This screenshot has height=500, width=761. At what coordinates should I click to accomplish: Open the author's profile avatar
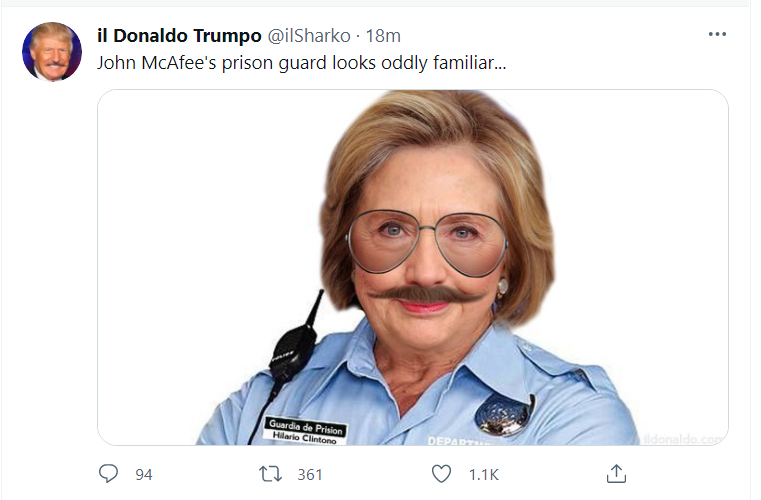[52, 52]
